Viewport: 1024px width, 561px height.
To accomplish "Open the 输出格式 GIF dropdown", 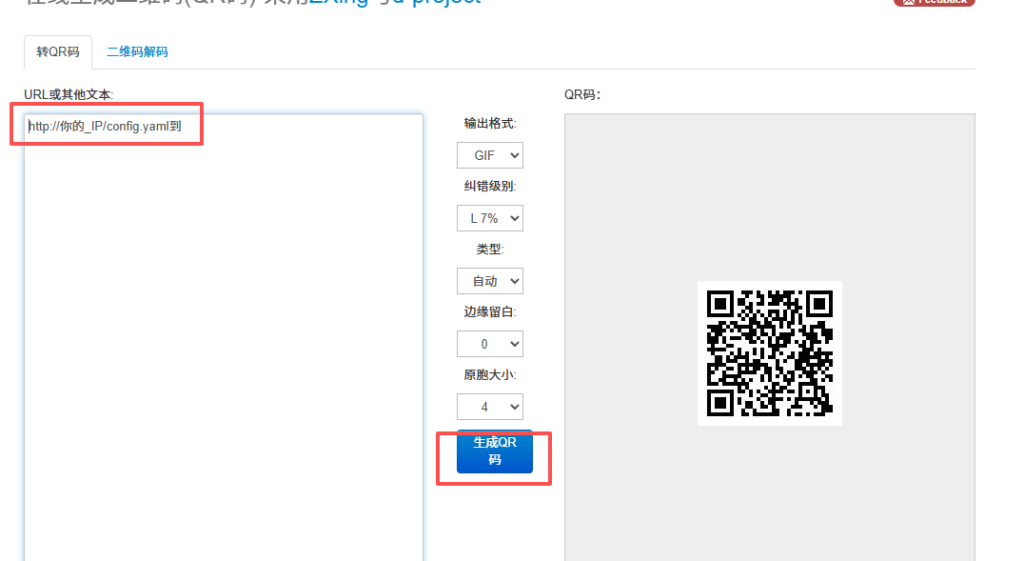I will [x=490, y=155].
